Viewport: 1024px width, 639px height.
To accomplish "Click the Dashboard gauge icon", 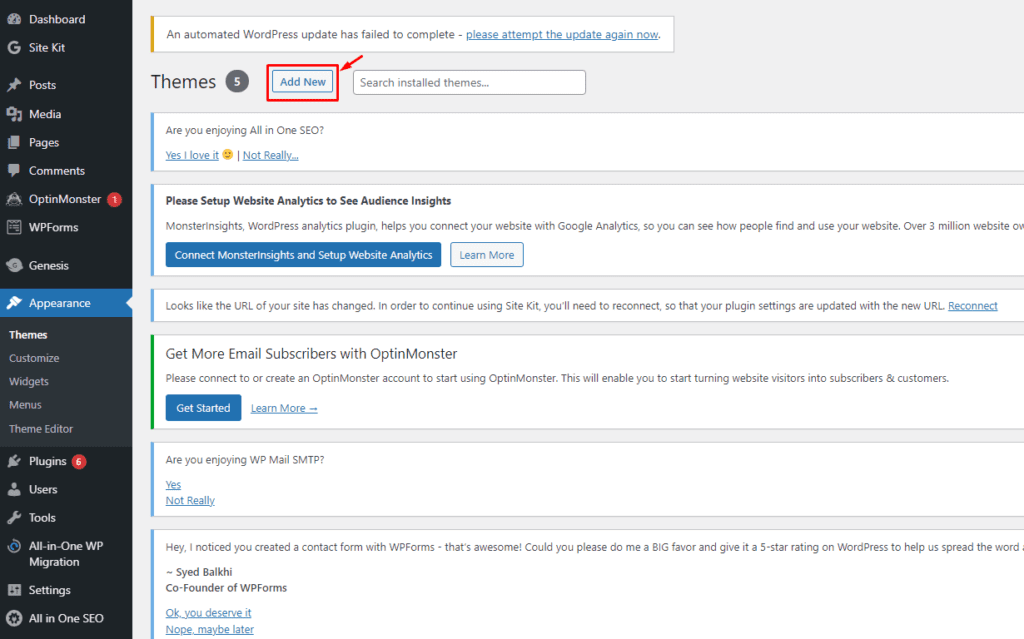I will click(x=14, y=19).
